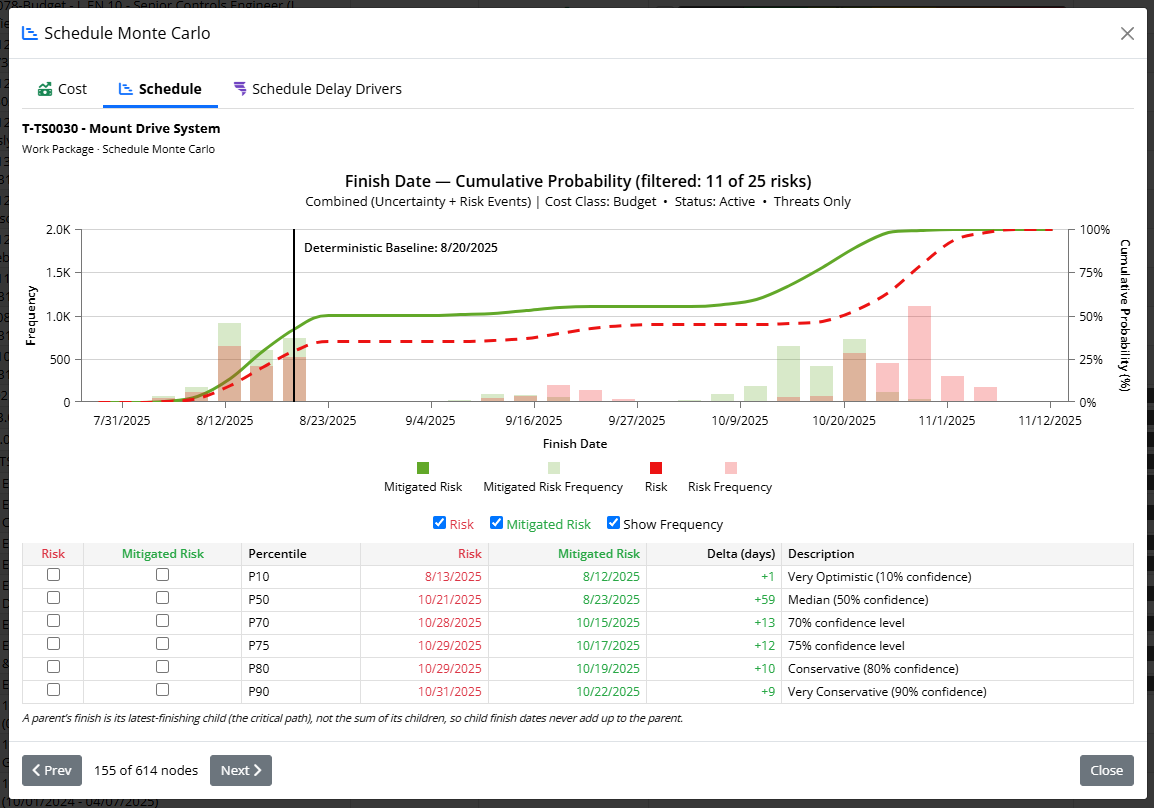This screenshot has height=808, width=1154.
Task: Click the red Risk legend swatch
Action: 656,468
